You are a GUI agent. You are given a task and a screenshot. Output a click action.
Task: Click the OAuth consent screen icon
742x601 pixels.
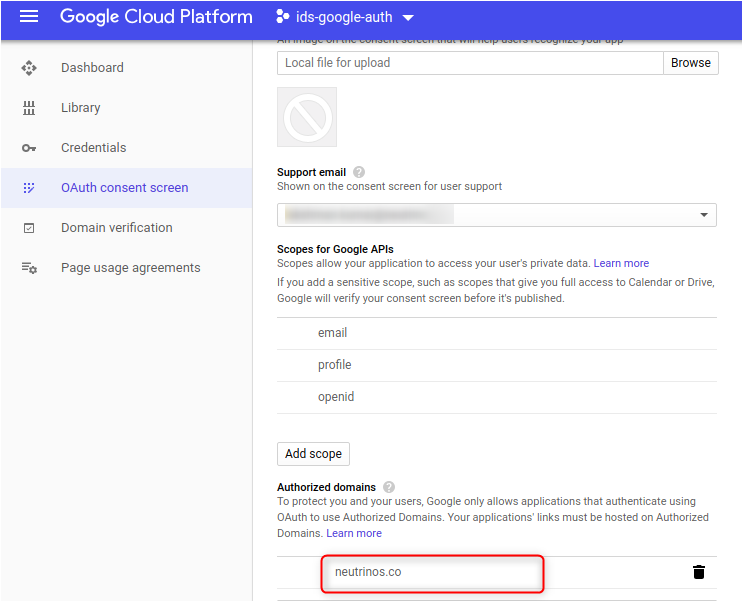(29, 188)
